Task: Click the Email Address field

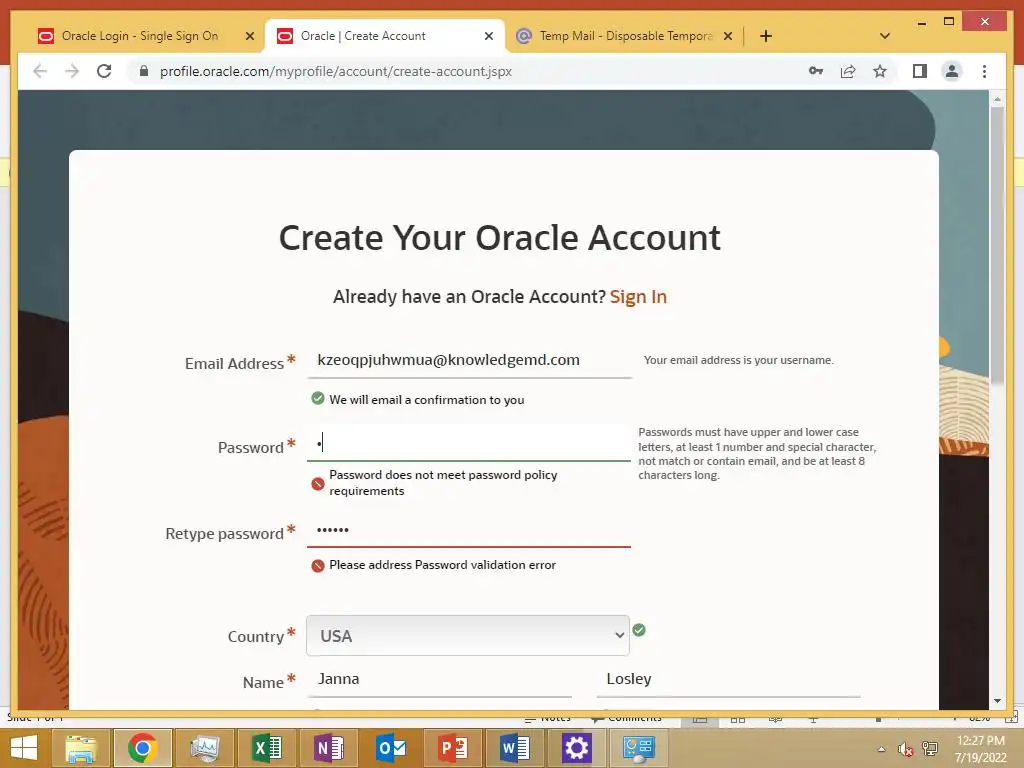Action: click(x=469, y=360)
